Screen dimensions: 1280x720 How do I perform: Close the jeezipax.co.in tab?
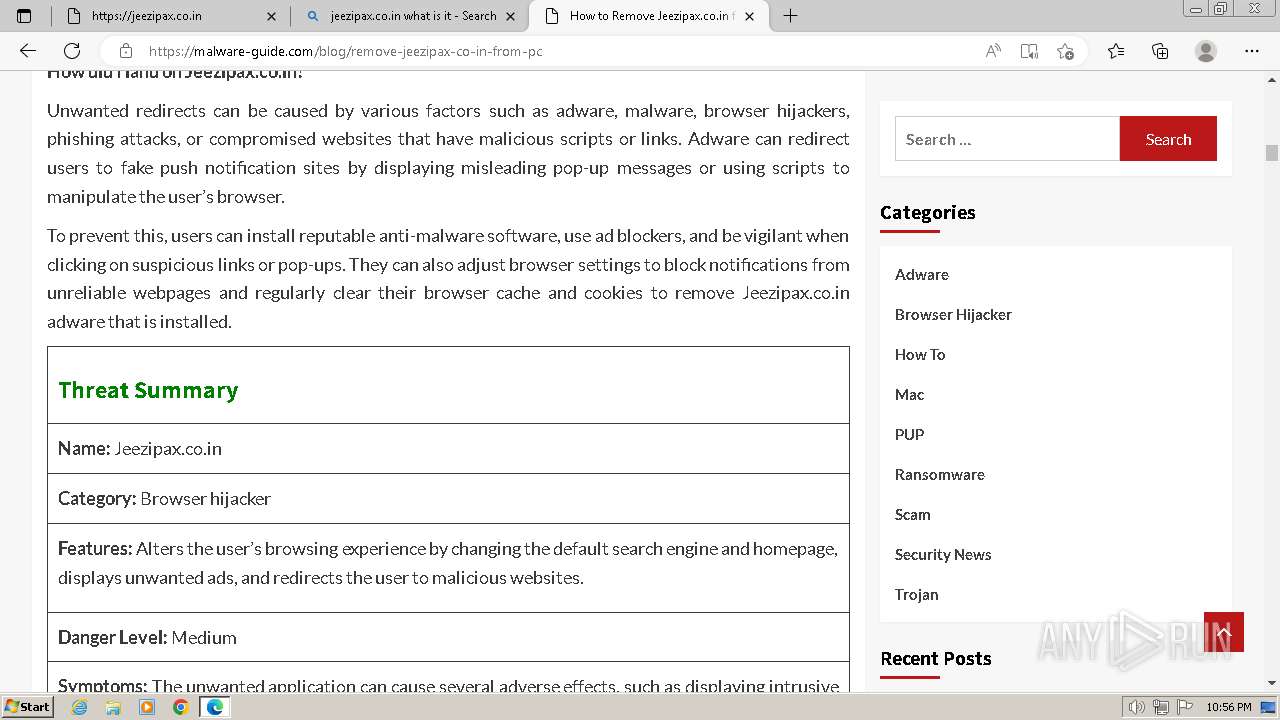point(271,16)
